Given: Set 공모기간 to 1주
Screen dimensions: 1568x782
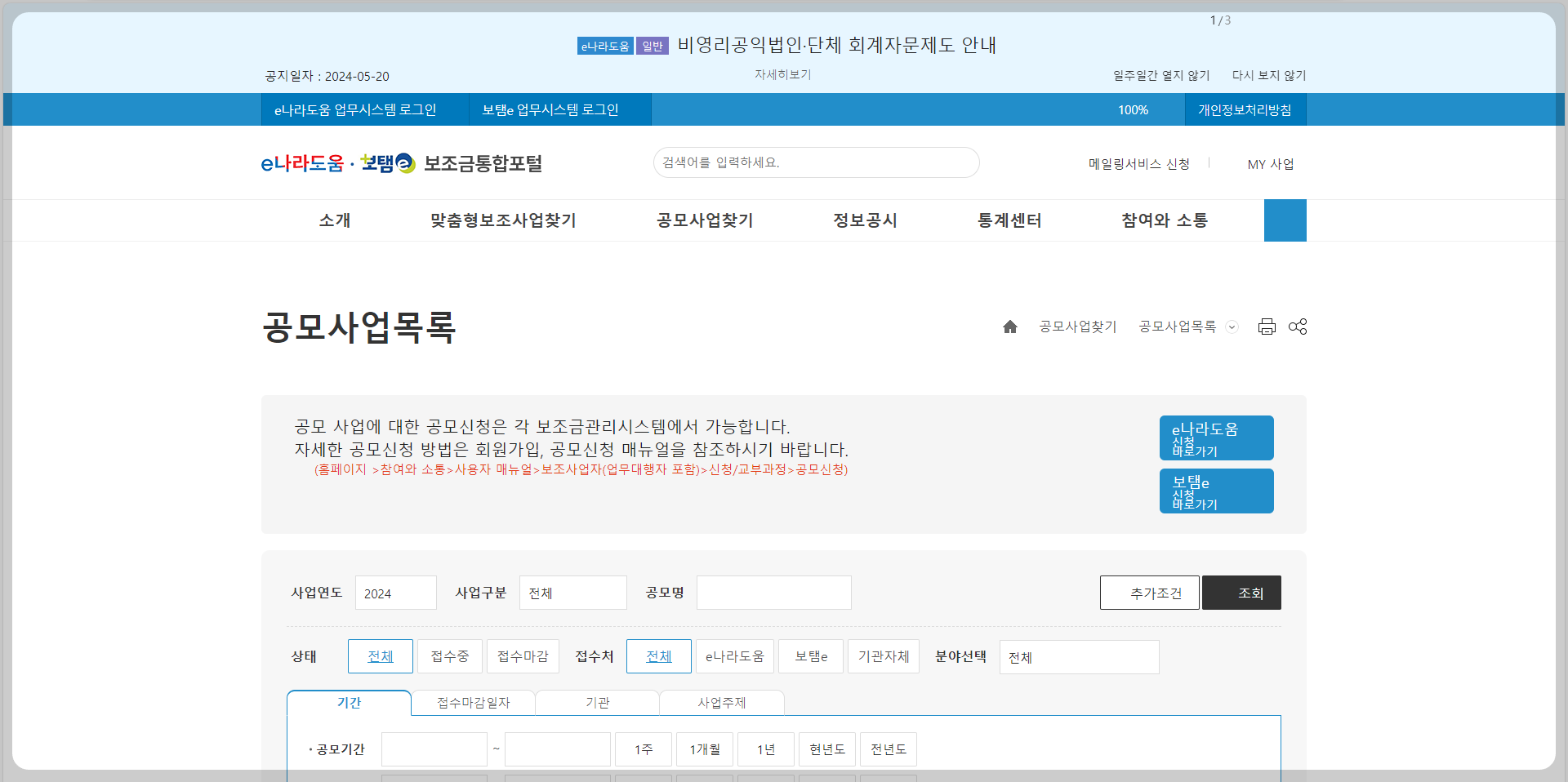Looking at the screenshot, I should pos(644,749).
